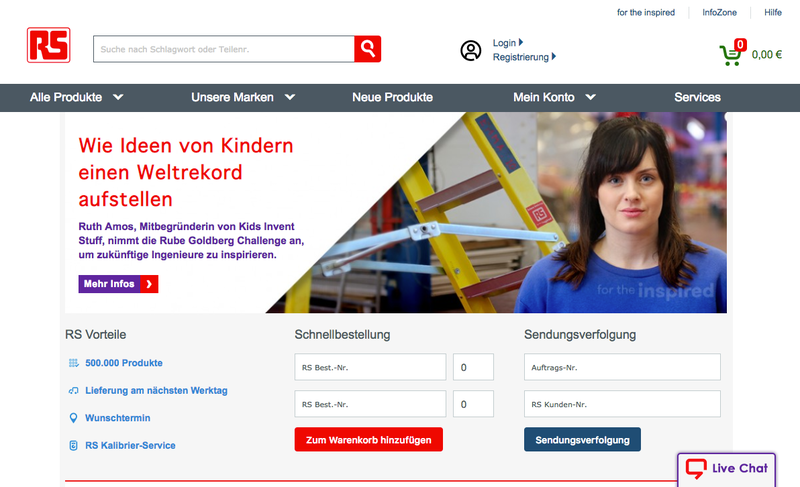
Task: Expand the Mein Konto dropdown chevron
Action: pos(590,97)
